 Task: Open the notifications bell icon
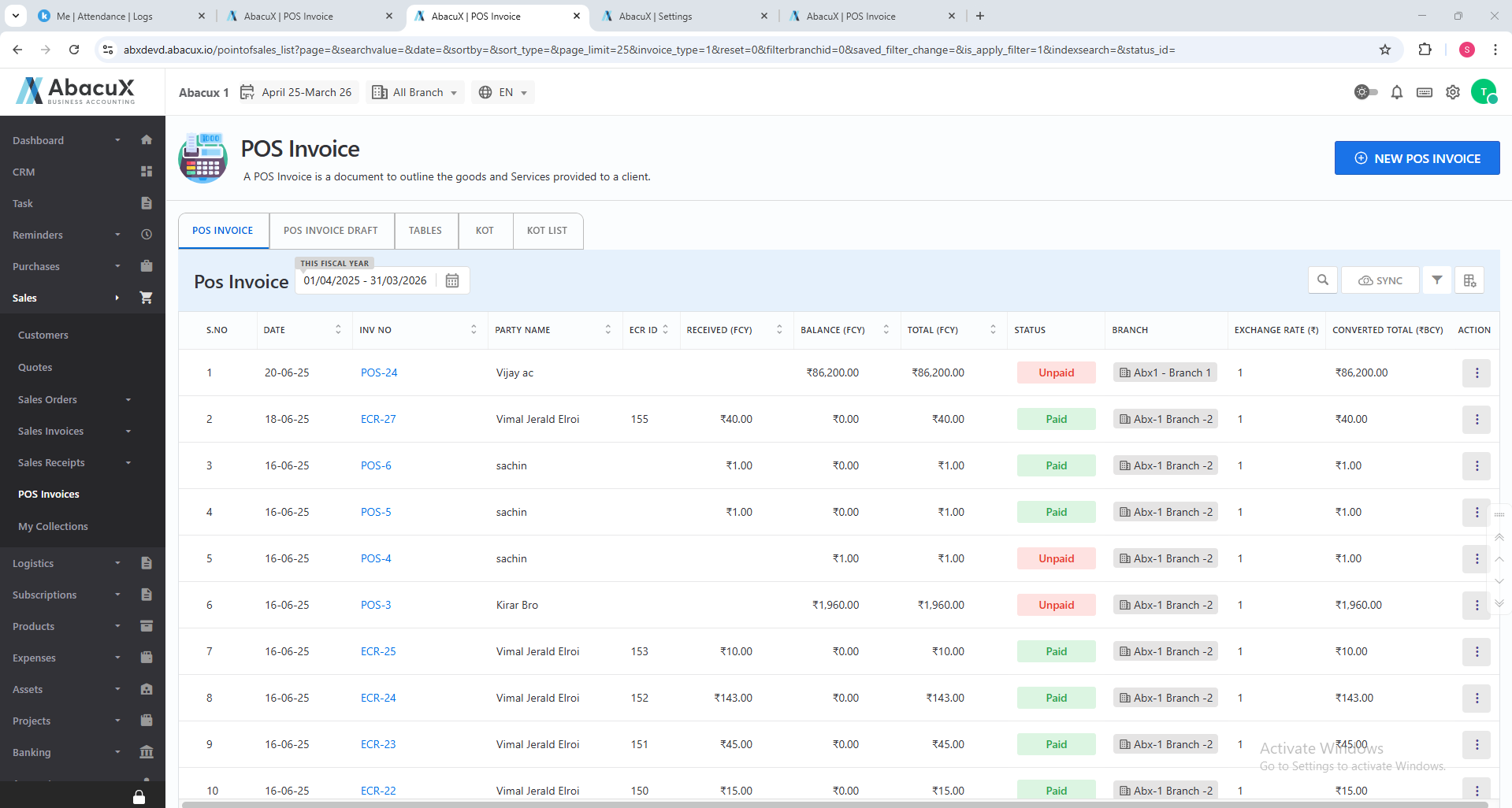[1396, 93]
